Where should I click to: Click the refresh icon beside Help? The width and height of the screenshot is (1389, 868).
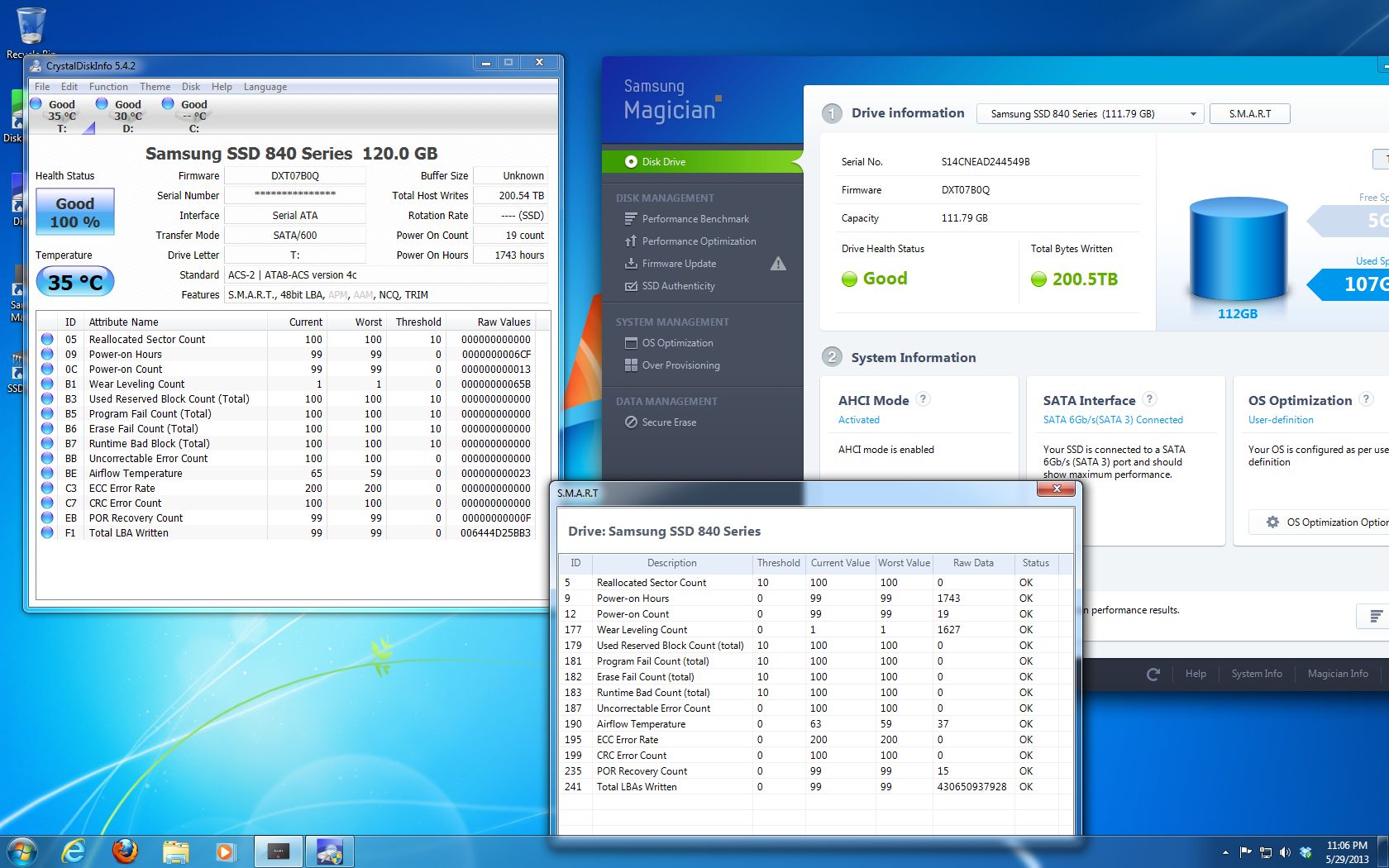(x=1153, y=675)
